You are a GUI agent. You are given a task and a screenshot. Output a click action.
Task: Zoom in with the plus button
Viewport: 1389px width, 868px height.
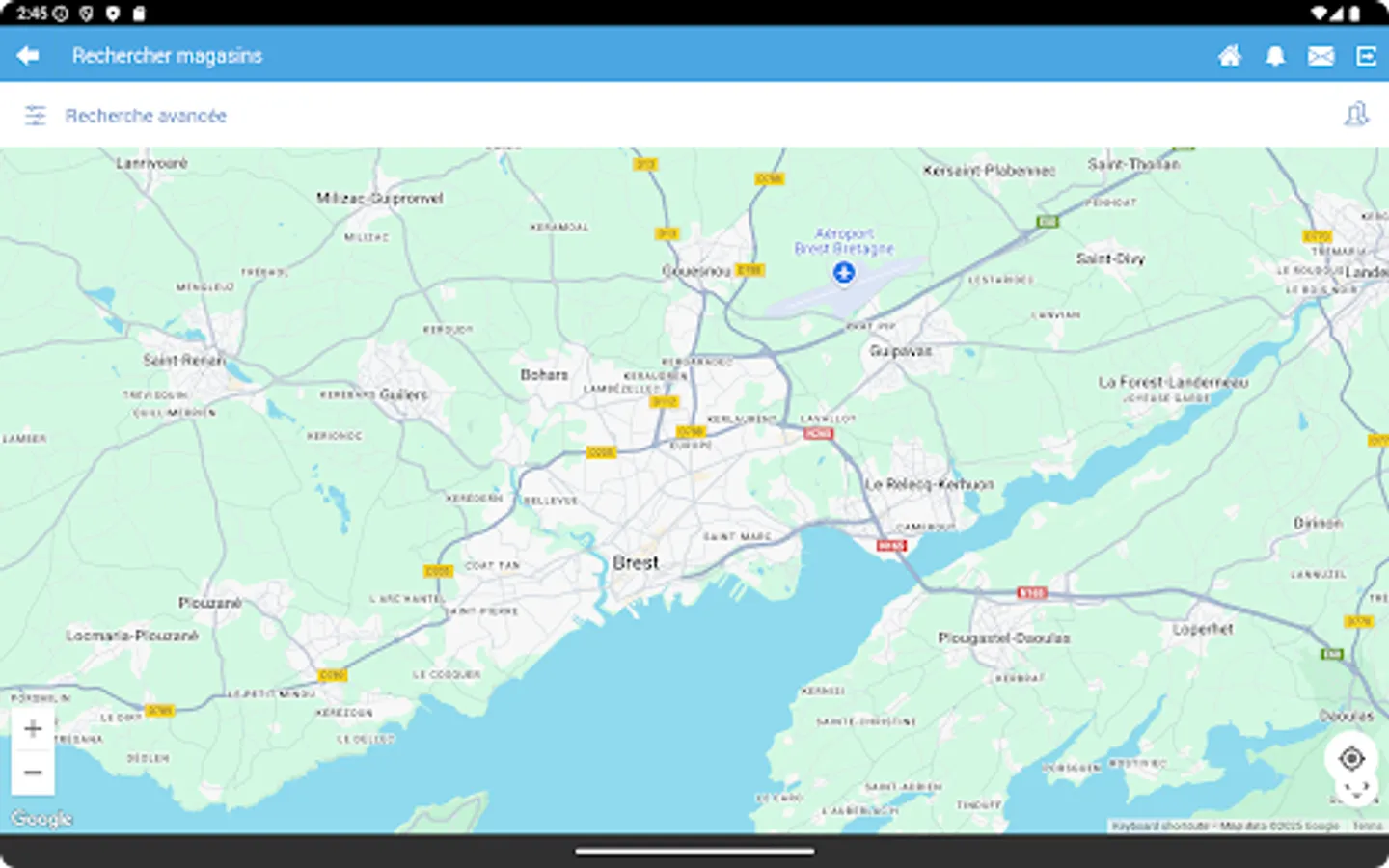[x=33, y=728]
